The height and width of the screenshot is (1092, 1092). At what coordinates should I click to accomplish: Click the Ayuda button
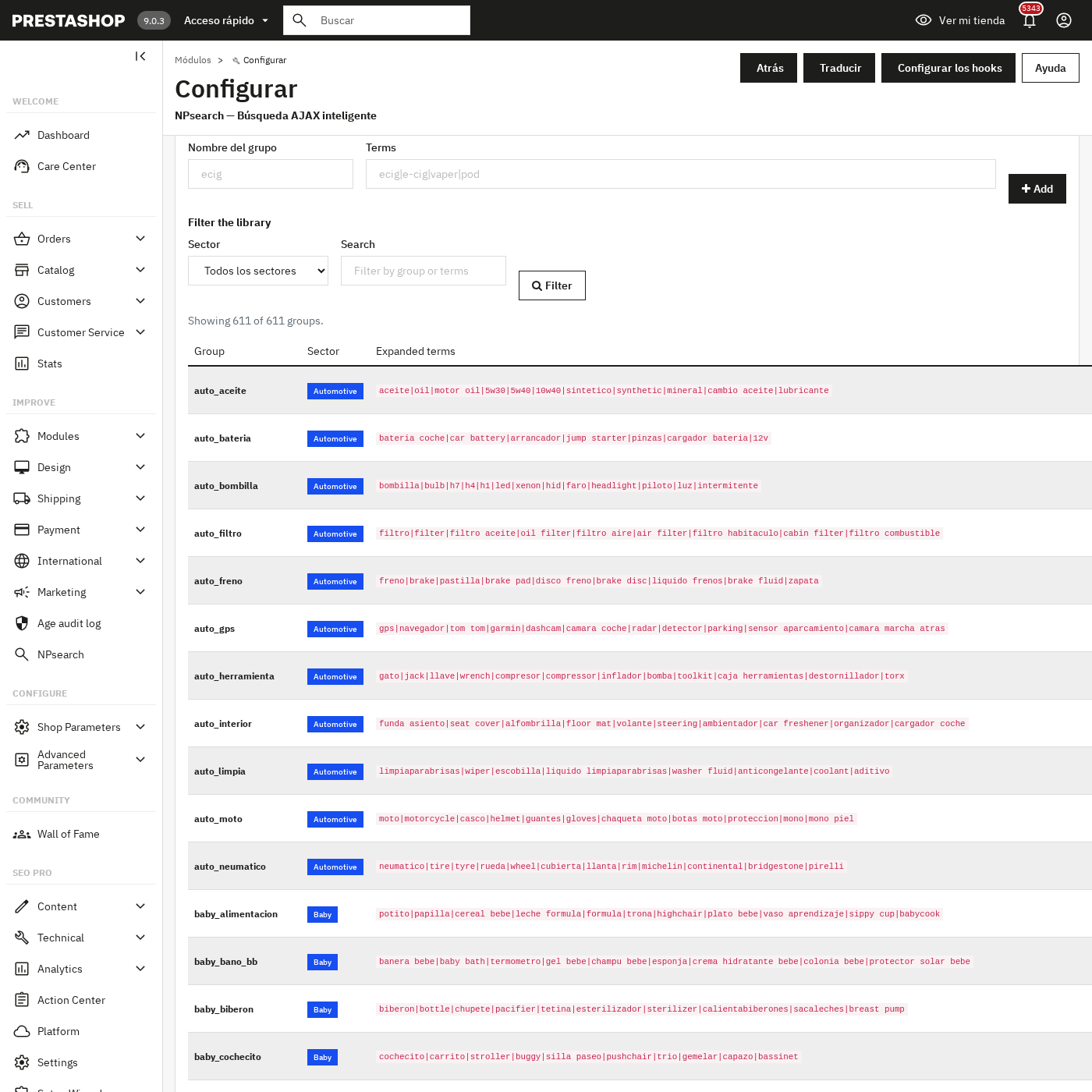1051,68
